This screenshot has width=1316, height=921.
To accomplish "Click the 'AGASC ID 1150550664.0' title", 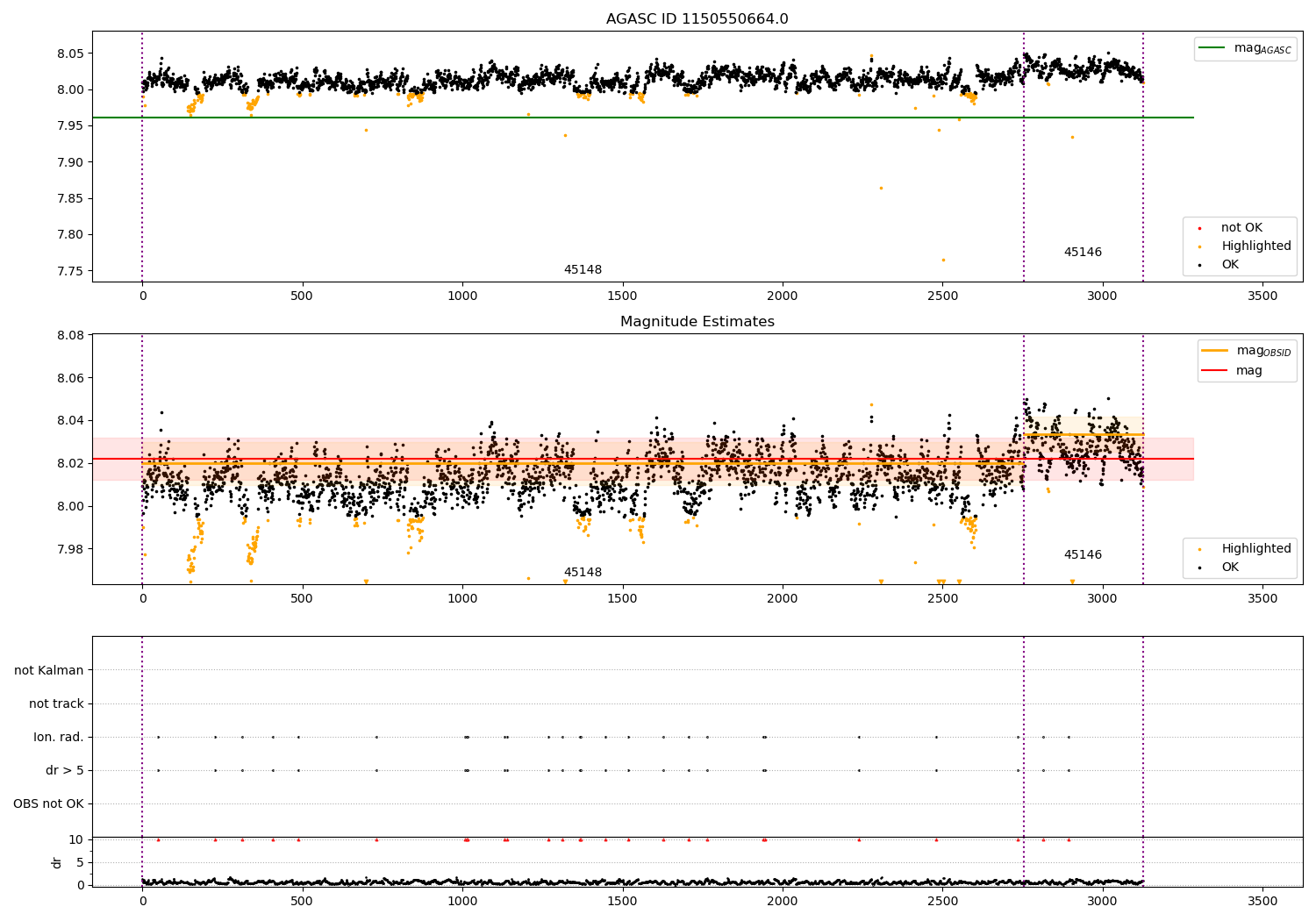I will pyautogui.click(x=697, y=19).
